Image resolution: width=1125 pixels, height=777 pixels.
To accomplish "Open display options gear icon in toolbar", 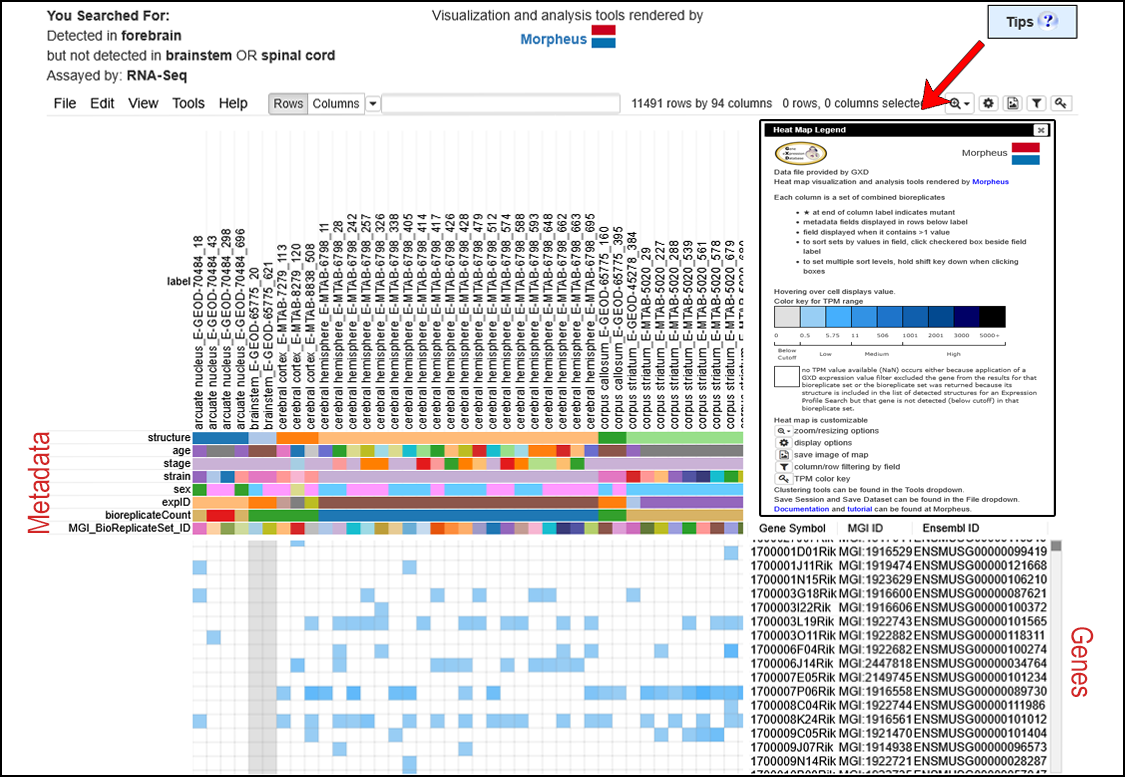I will pos(988,103).
